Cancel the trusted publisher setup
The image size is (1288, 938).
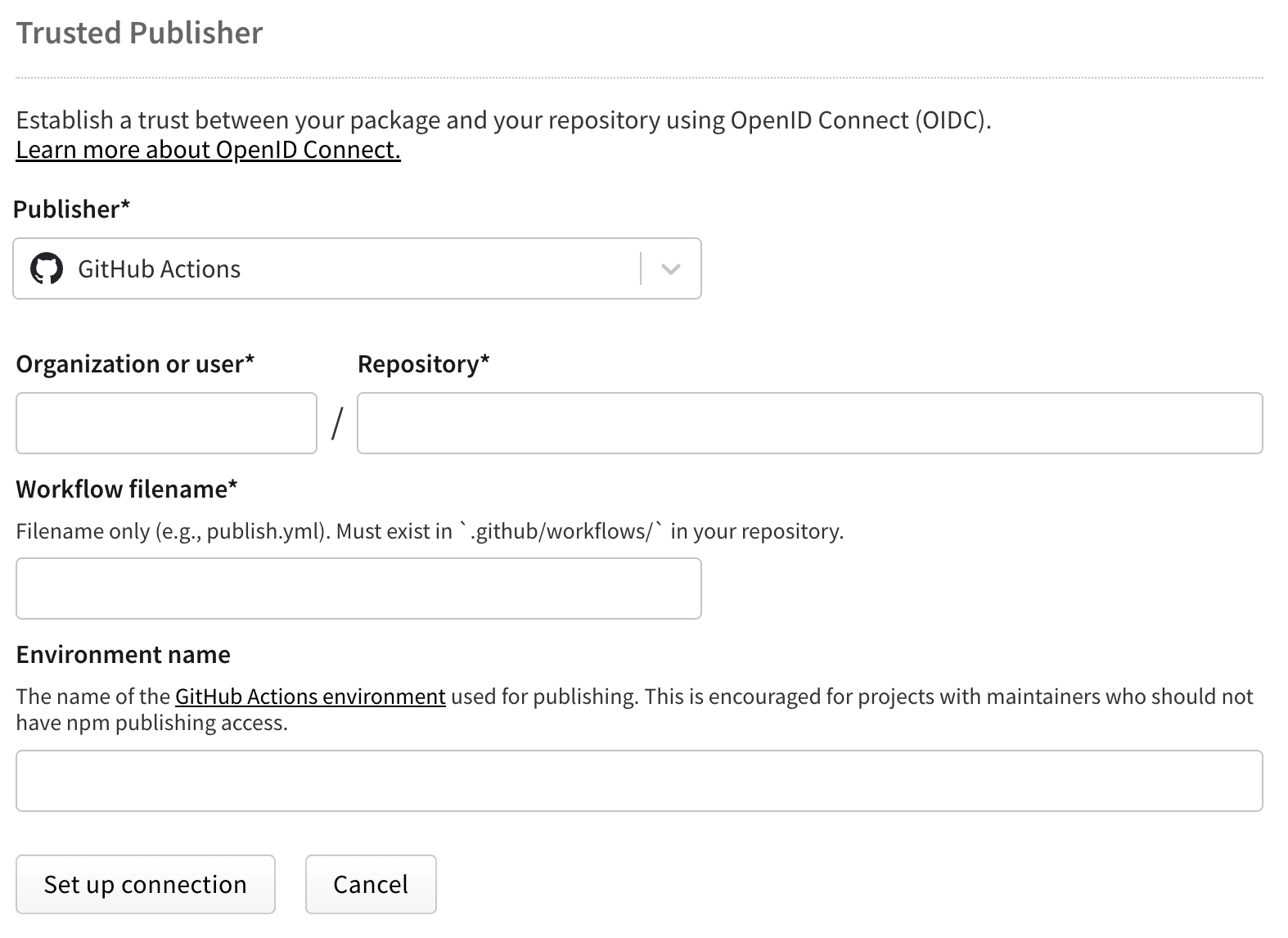tap(370, 884)
